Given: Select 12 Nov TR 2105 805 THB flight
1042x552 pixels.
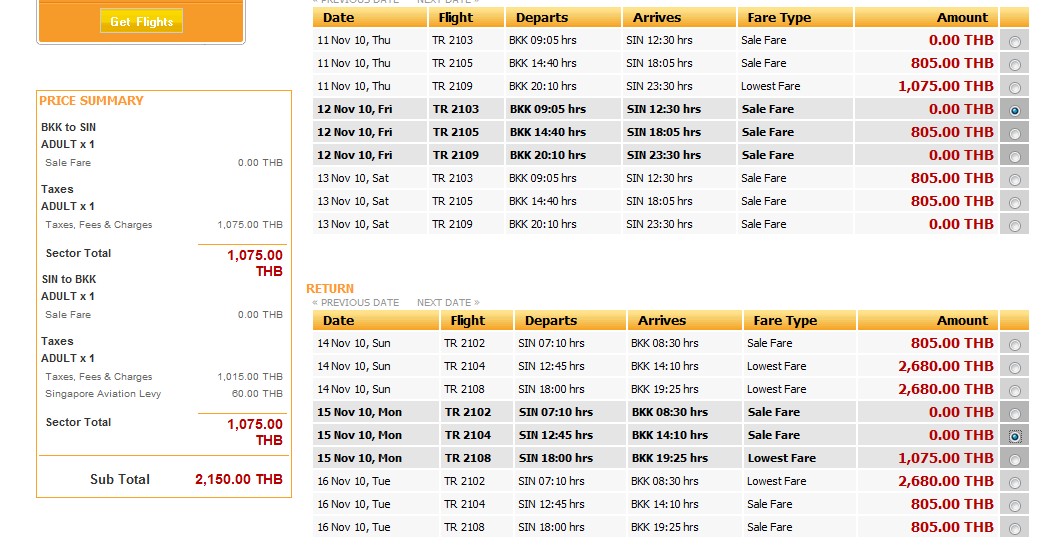Looking at the screenshot, I should pyautogui.click(x=1015, y=133).
